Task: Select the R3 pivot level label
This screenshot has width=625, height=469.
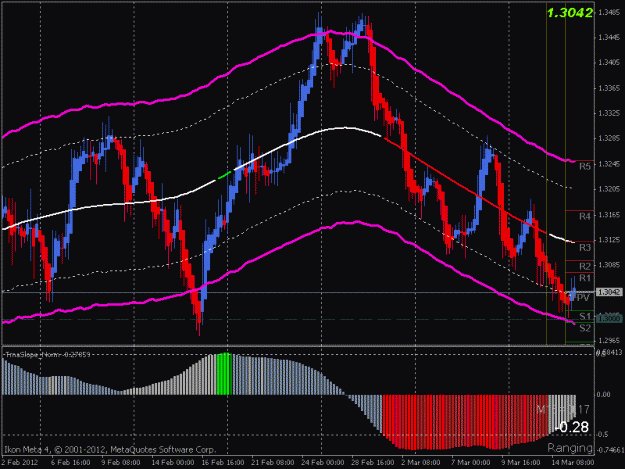Action: coord(585,247)
